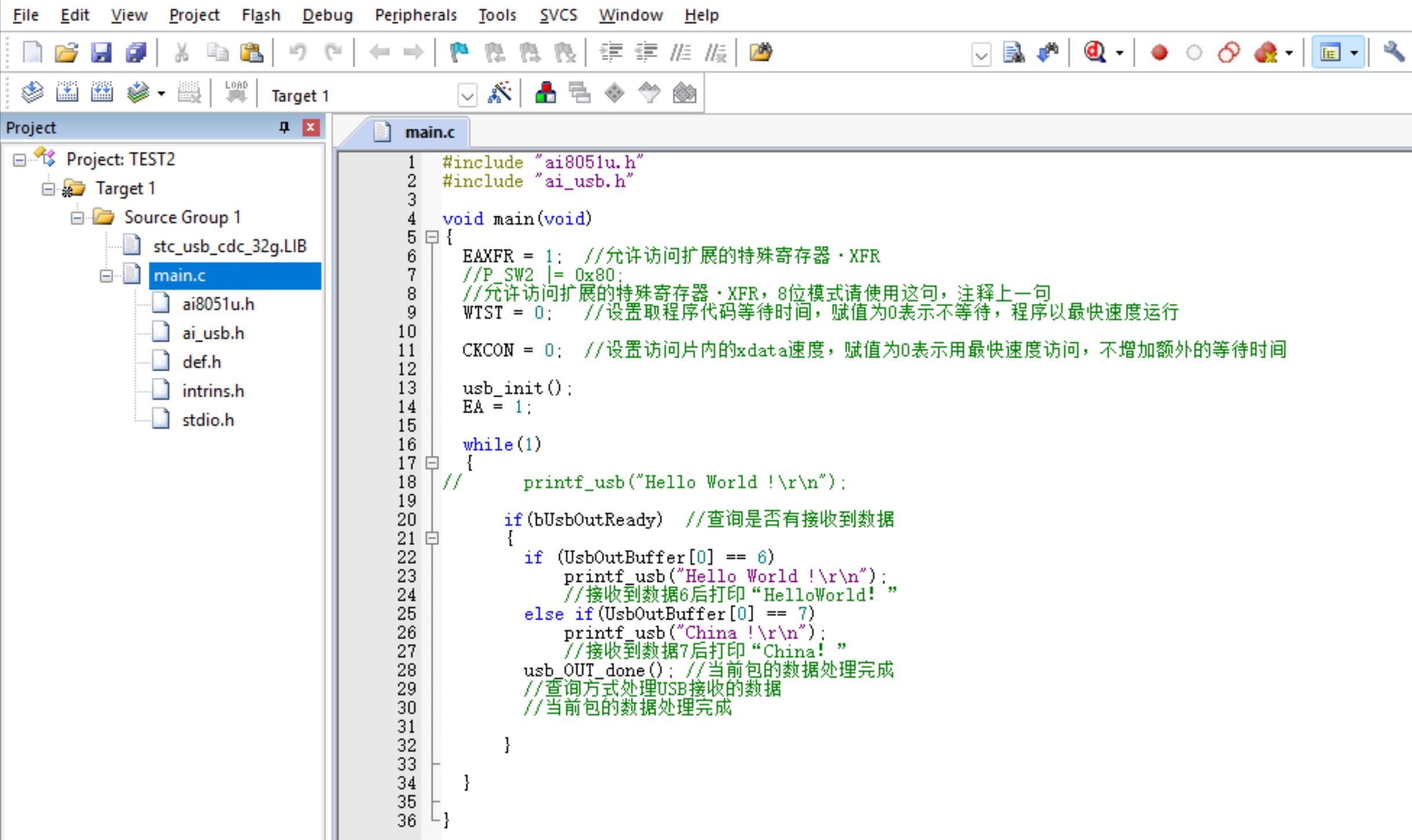The width and height of the screenshot is (1412, 840).
Task: Open Options for Target magic wand icon
Action: (500, 93)
